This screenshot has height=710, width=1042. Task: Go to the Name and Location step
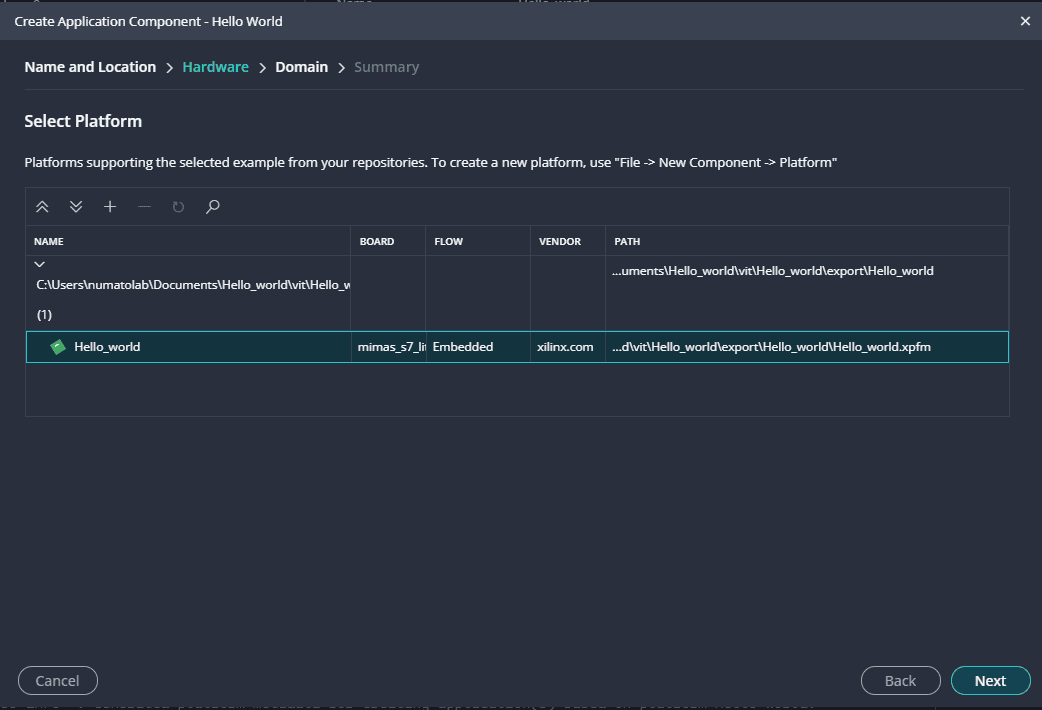pos(90,67)
